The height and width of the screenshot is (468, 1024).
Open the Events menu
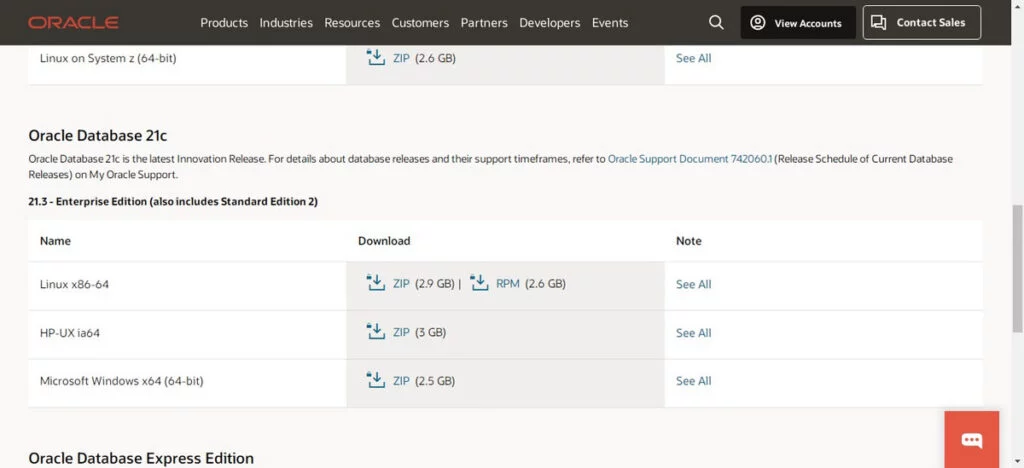coord(610,23)
